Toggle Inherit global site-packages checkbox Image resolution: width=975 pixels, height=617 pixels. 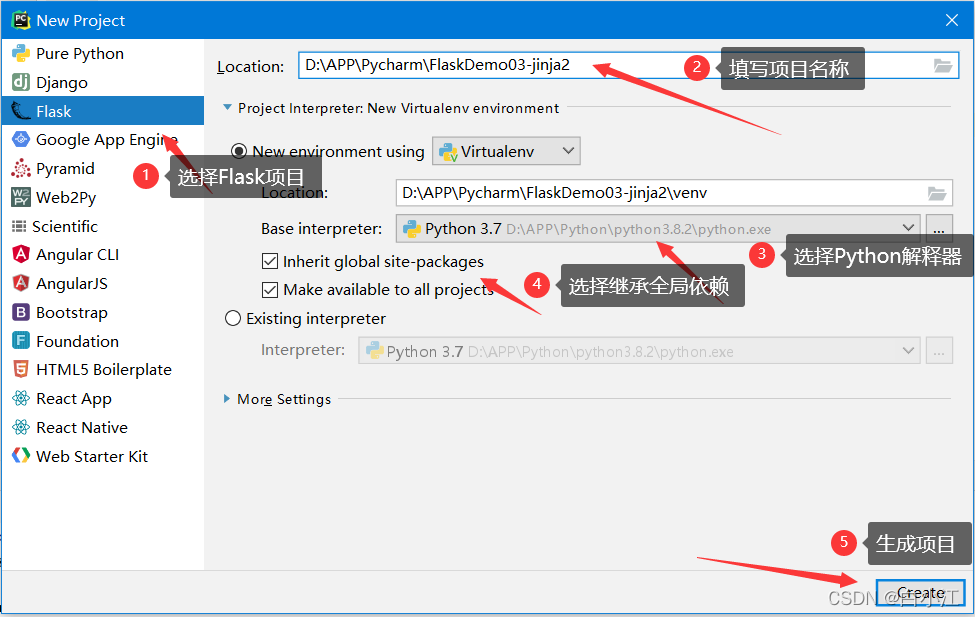click(270, 261)
